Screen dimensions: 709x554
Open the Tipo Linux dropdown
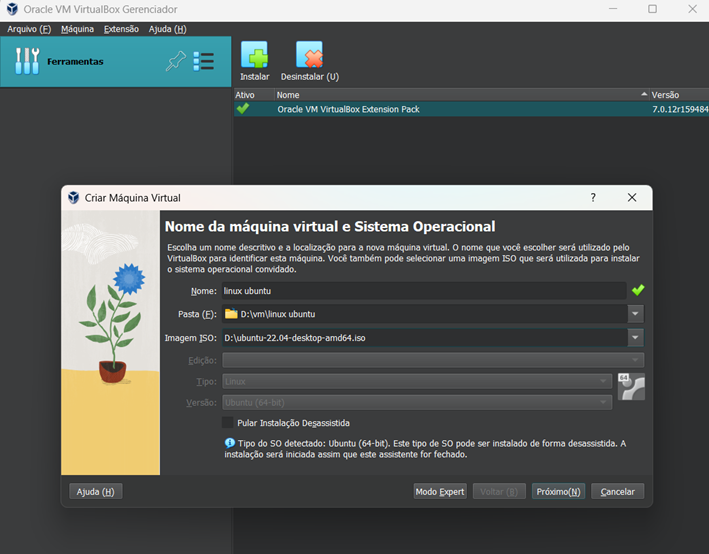[417, 382]
